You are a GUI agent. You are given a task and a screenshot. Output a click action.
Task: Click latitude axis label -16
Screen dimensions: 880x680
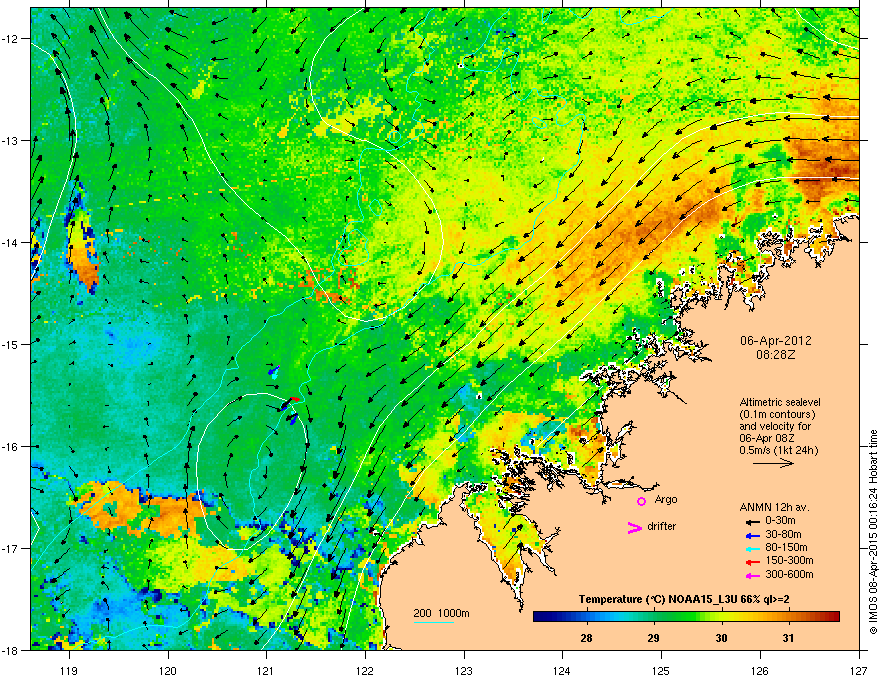point(10,446)
